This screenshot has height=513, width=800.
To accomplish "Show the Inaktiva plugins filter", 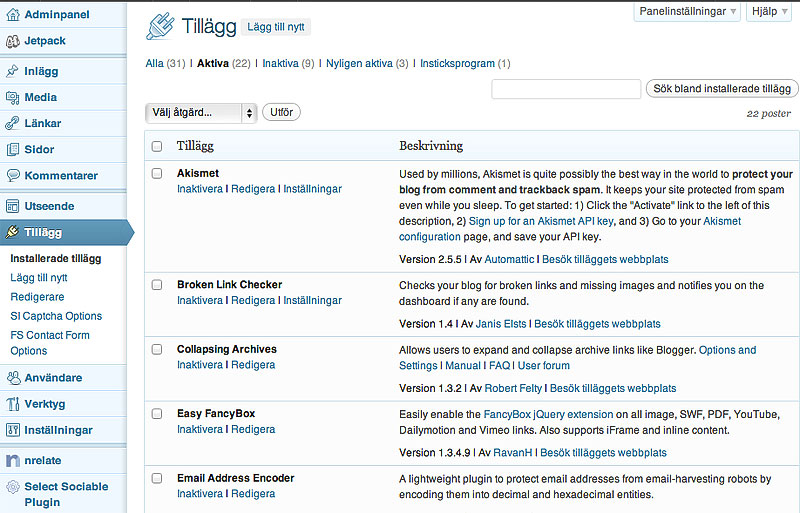I will 280,63.
